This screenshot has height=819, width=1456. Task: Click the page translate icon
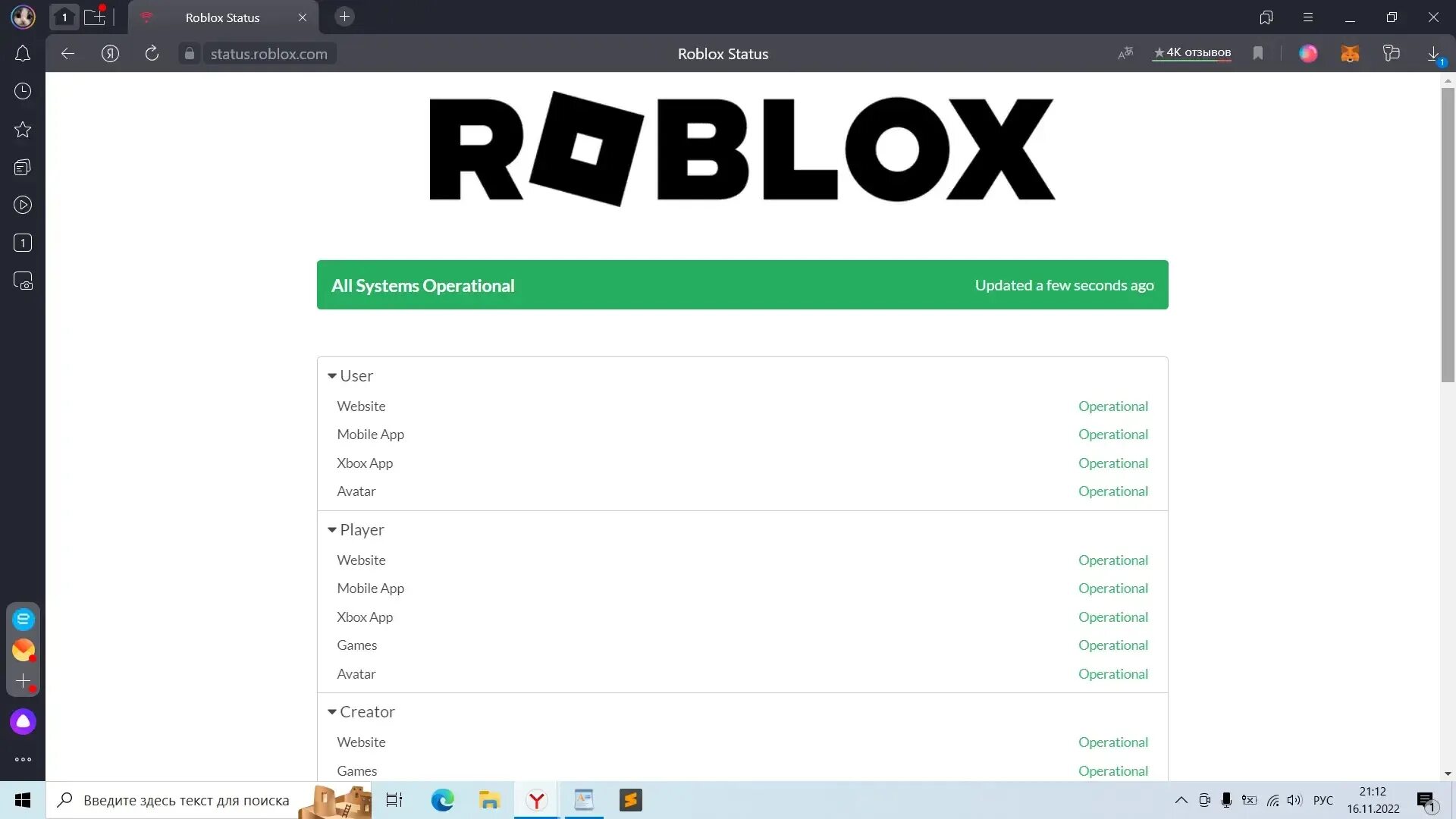point(1125,53)
